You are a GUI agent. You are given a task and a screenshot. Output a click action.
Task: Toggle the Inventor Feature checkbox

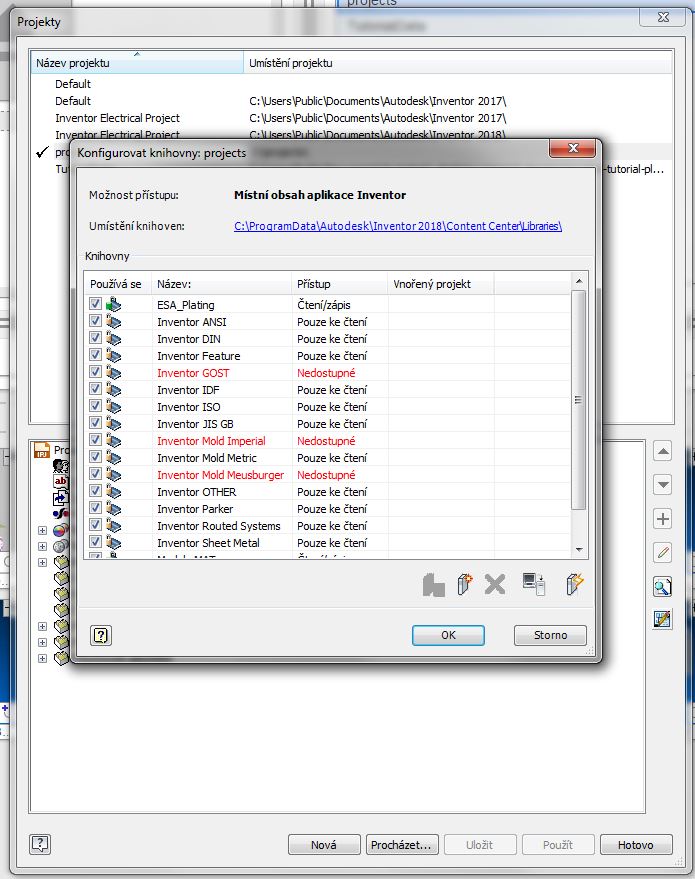(x=95, y=355)
